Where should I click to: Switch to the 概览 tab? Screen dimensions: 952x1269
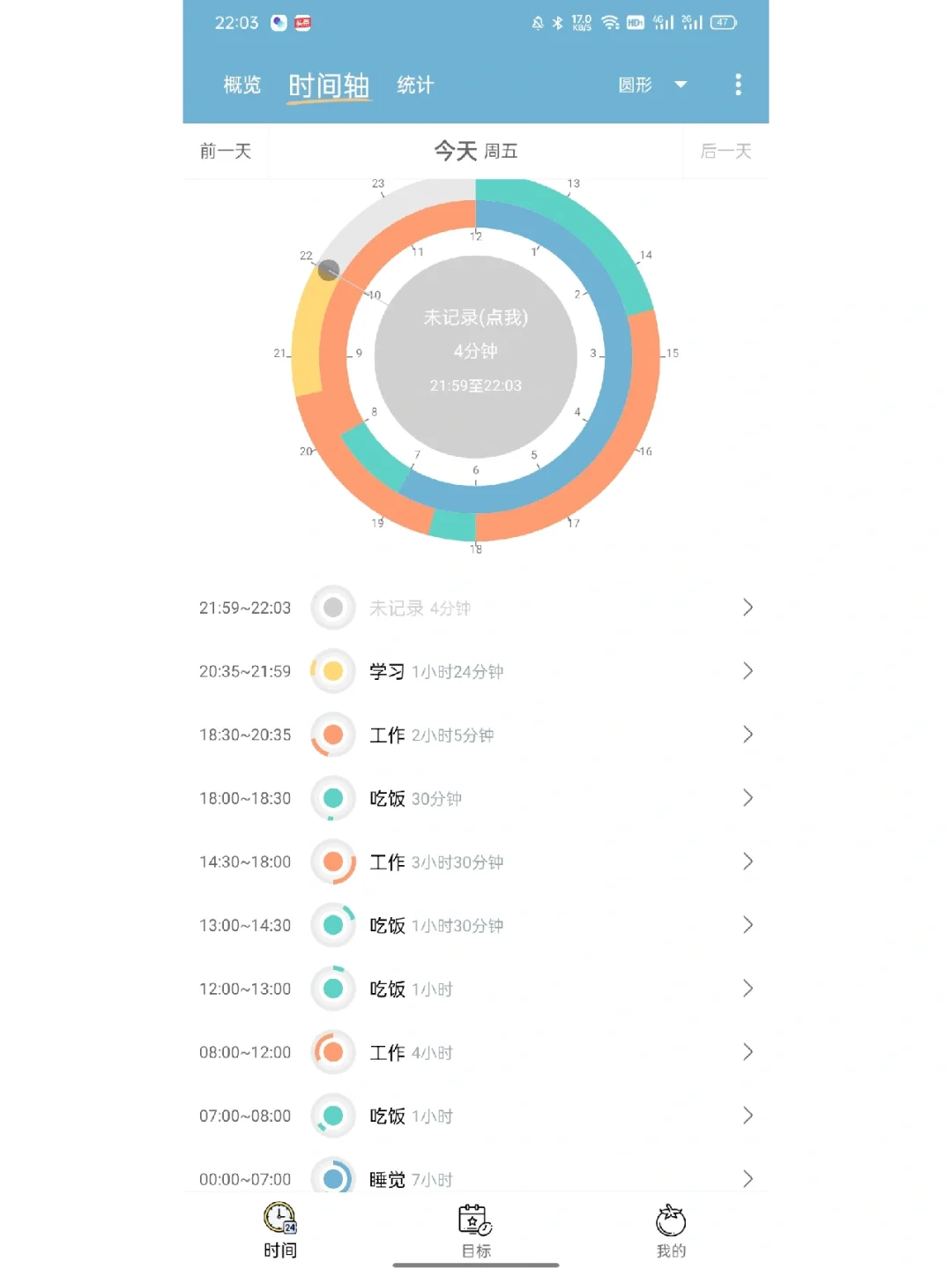242,85
